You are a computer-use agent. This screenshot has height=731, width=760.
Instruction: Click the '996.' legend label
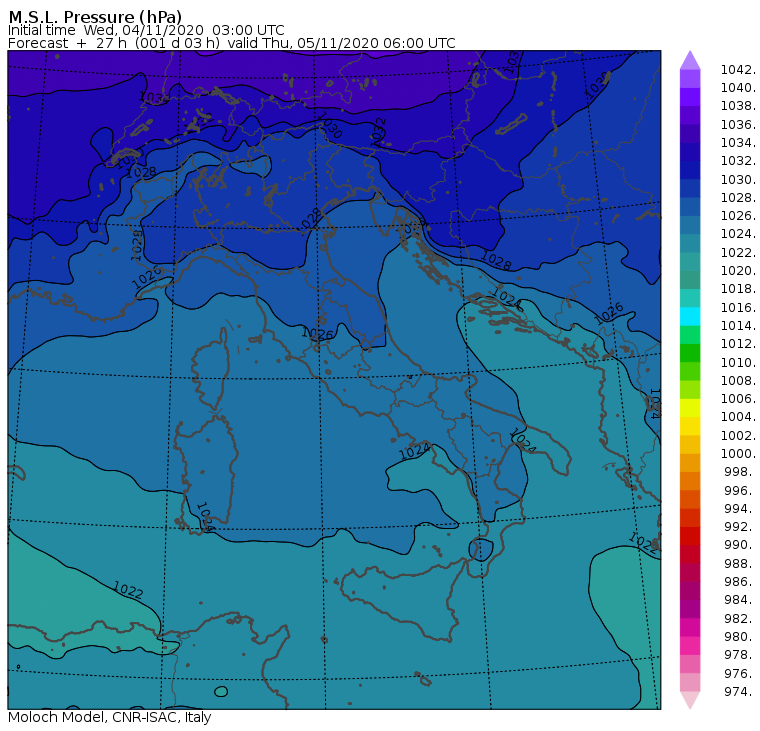[x=740, y=491]
